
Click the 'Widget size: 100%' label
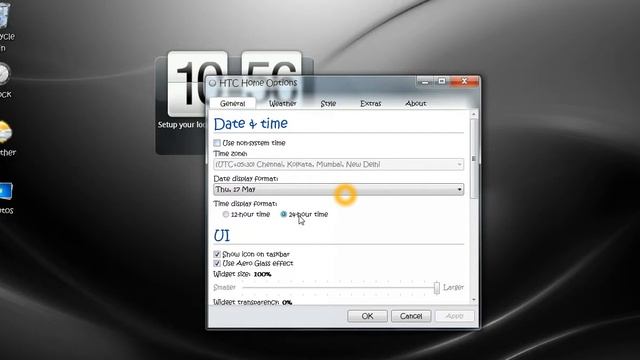click(242, 274)
